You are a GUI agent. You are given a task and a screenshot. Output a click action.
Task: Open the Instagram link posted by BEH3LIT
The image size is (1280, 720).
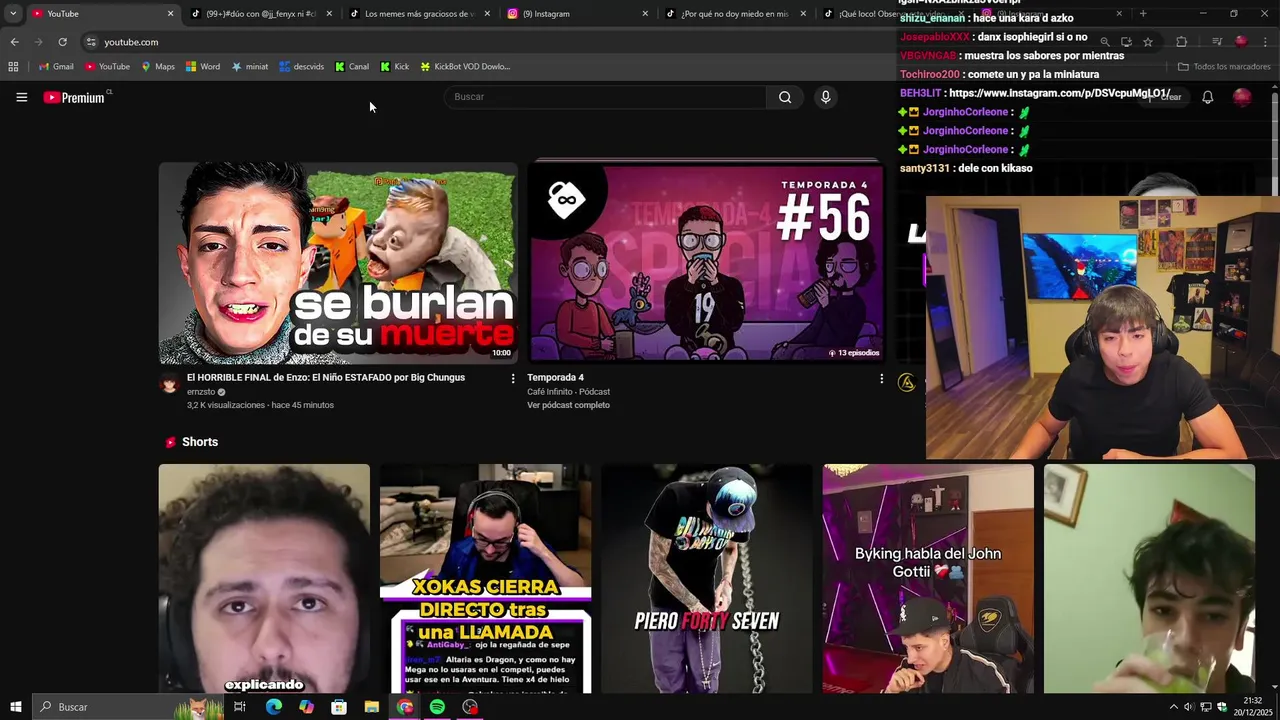point(1060,93)
